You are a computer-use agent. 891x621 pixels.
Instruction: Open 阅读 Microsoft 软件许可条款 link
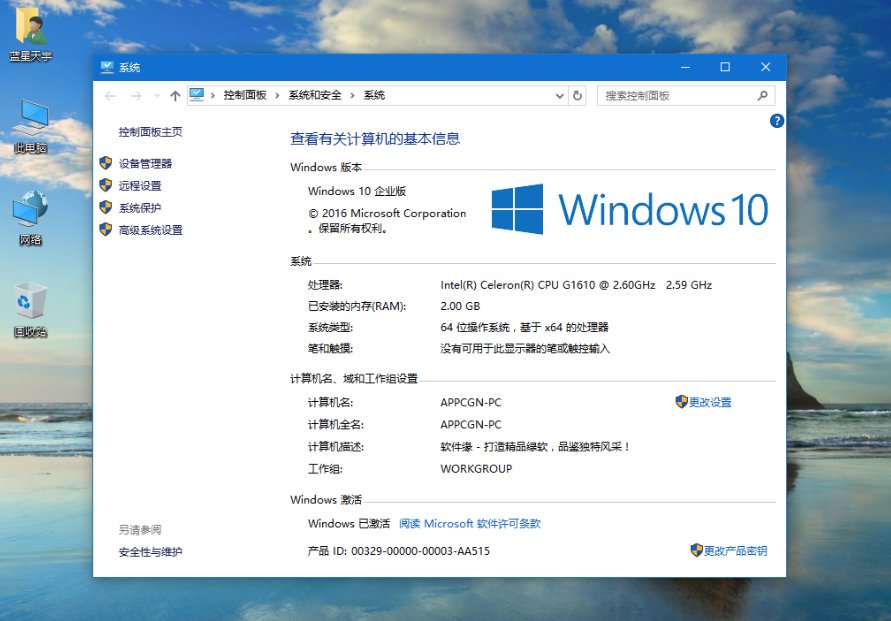[x=470, y=522]
